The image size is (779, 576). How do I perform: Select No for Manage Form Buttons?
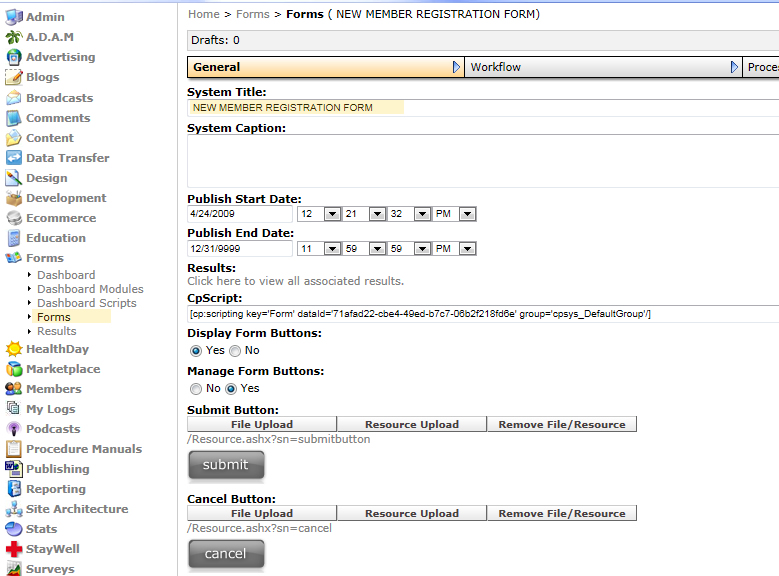(x=196, y=389)
